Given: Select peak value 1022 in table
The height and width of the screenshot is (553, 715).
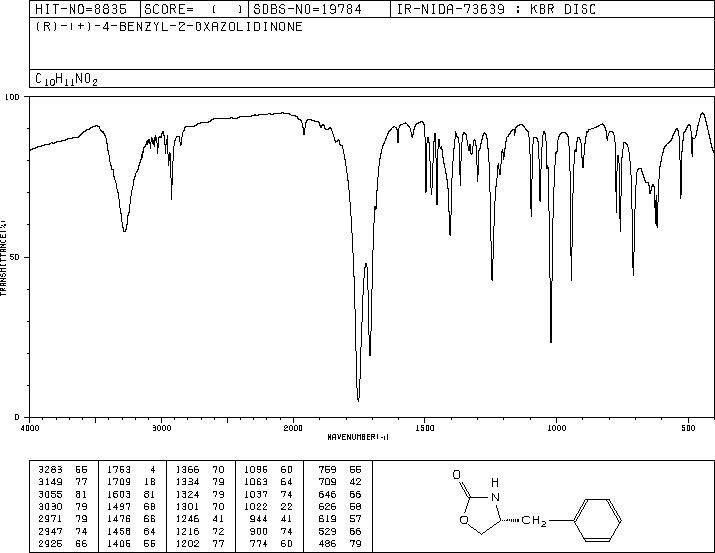Looking at the screenshot, I should tap(256, 506).
